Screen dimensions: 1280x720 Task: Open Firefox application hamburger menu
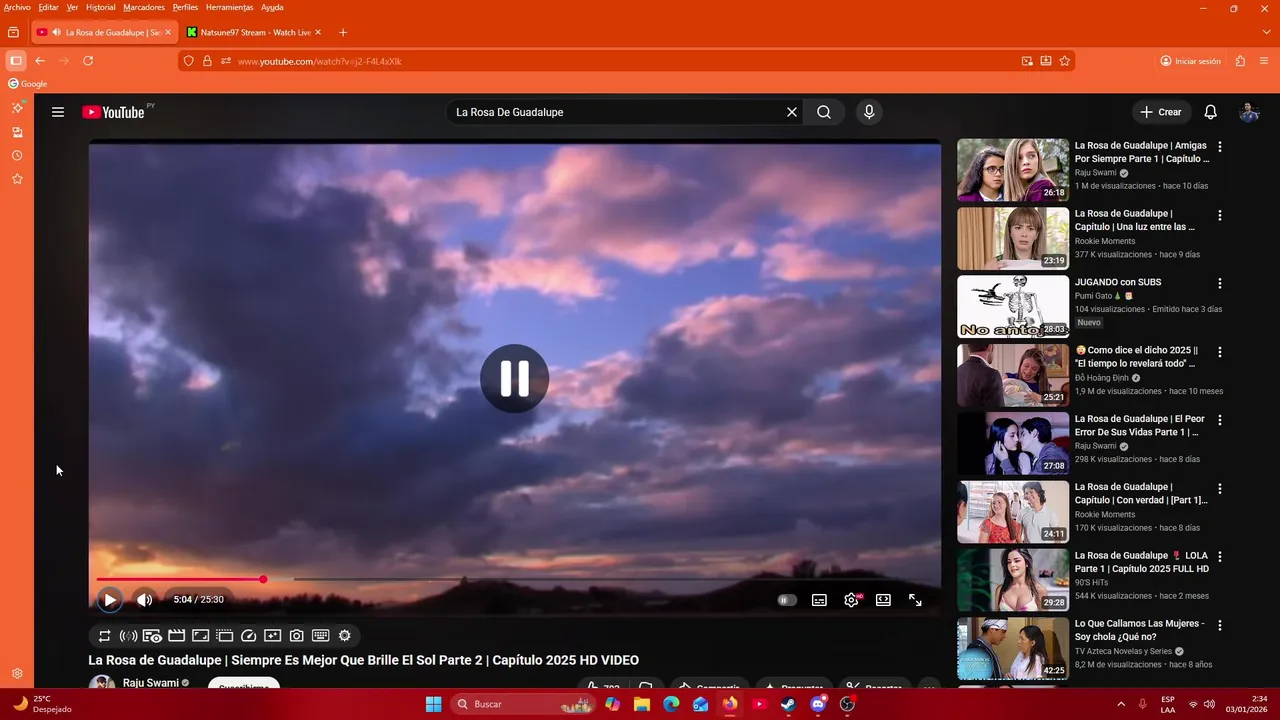coord(1264,61)
